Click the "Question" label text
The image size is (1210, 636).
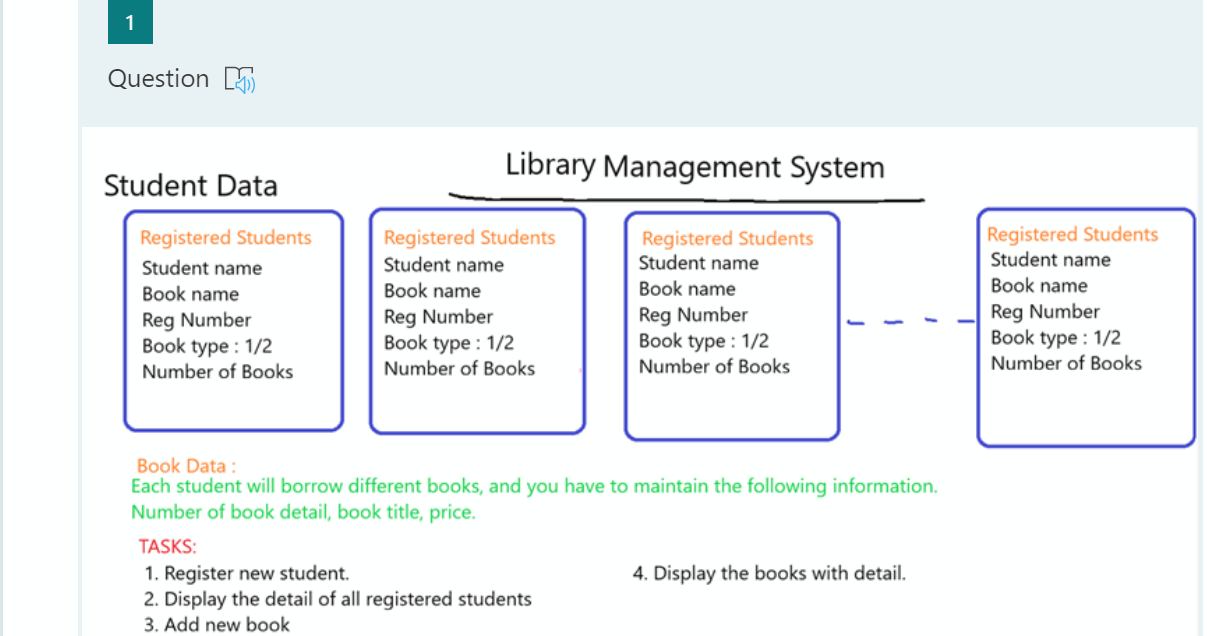point(158,79)
